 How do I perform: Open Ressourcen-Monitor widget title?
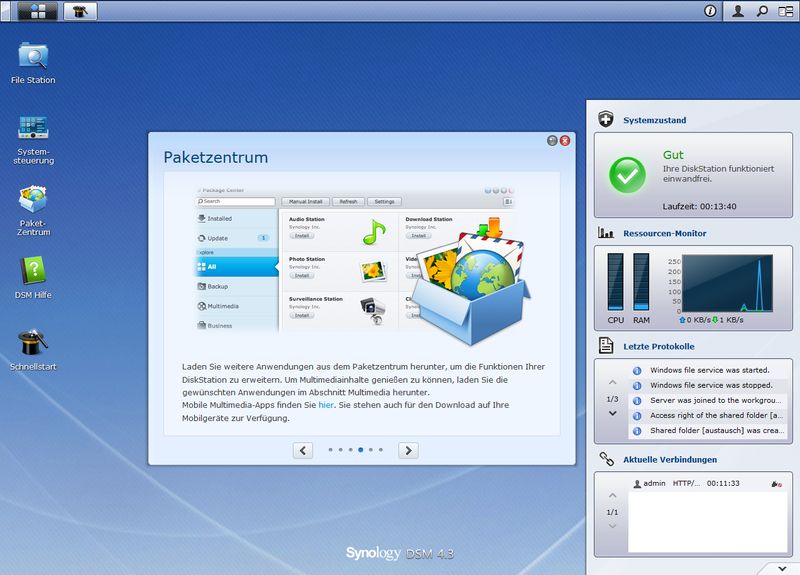tap(665, 234)
